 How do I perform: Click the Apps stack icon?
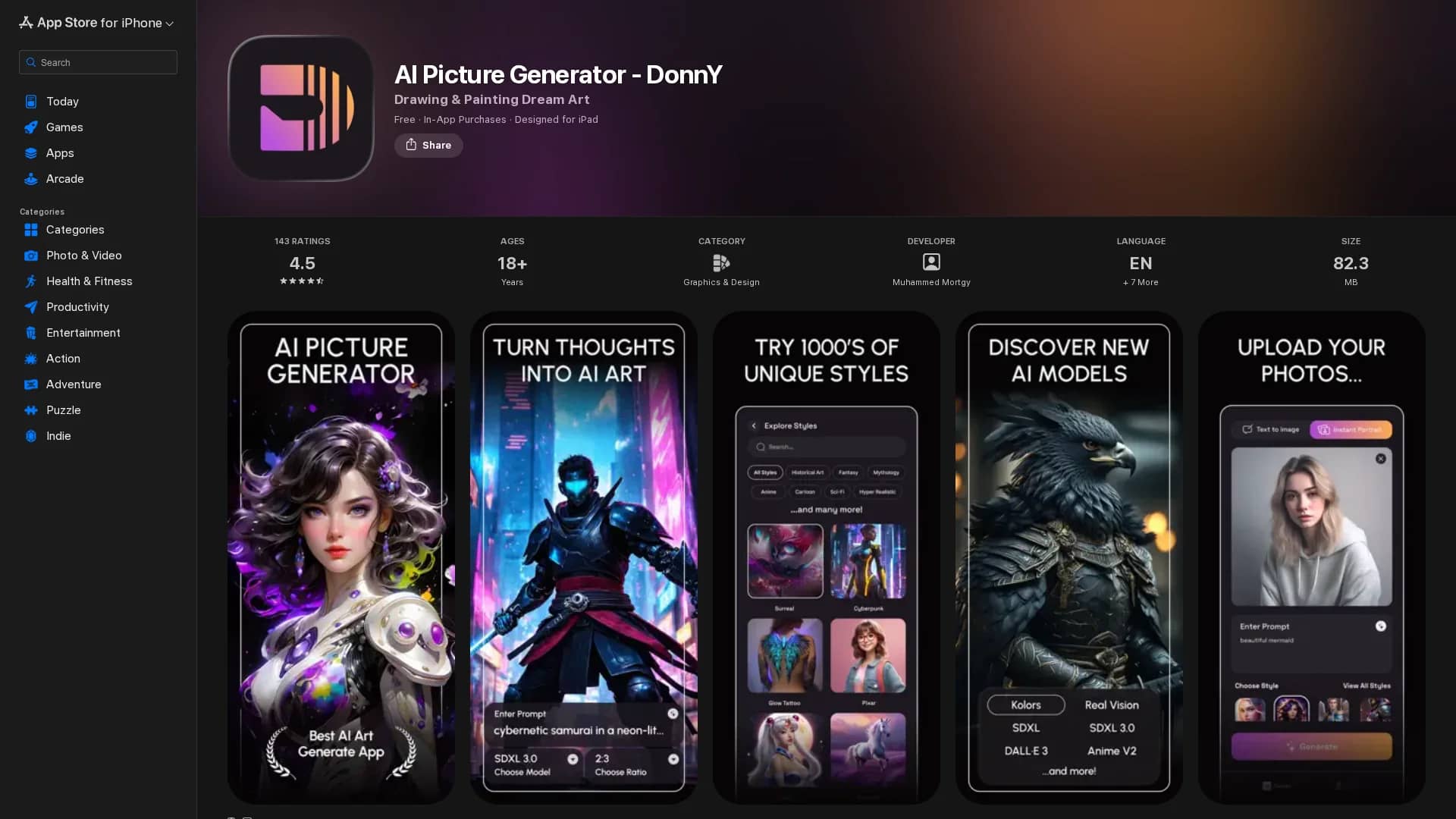click(31, 153)
